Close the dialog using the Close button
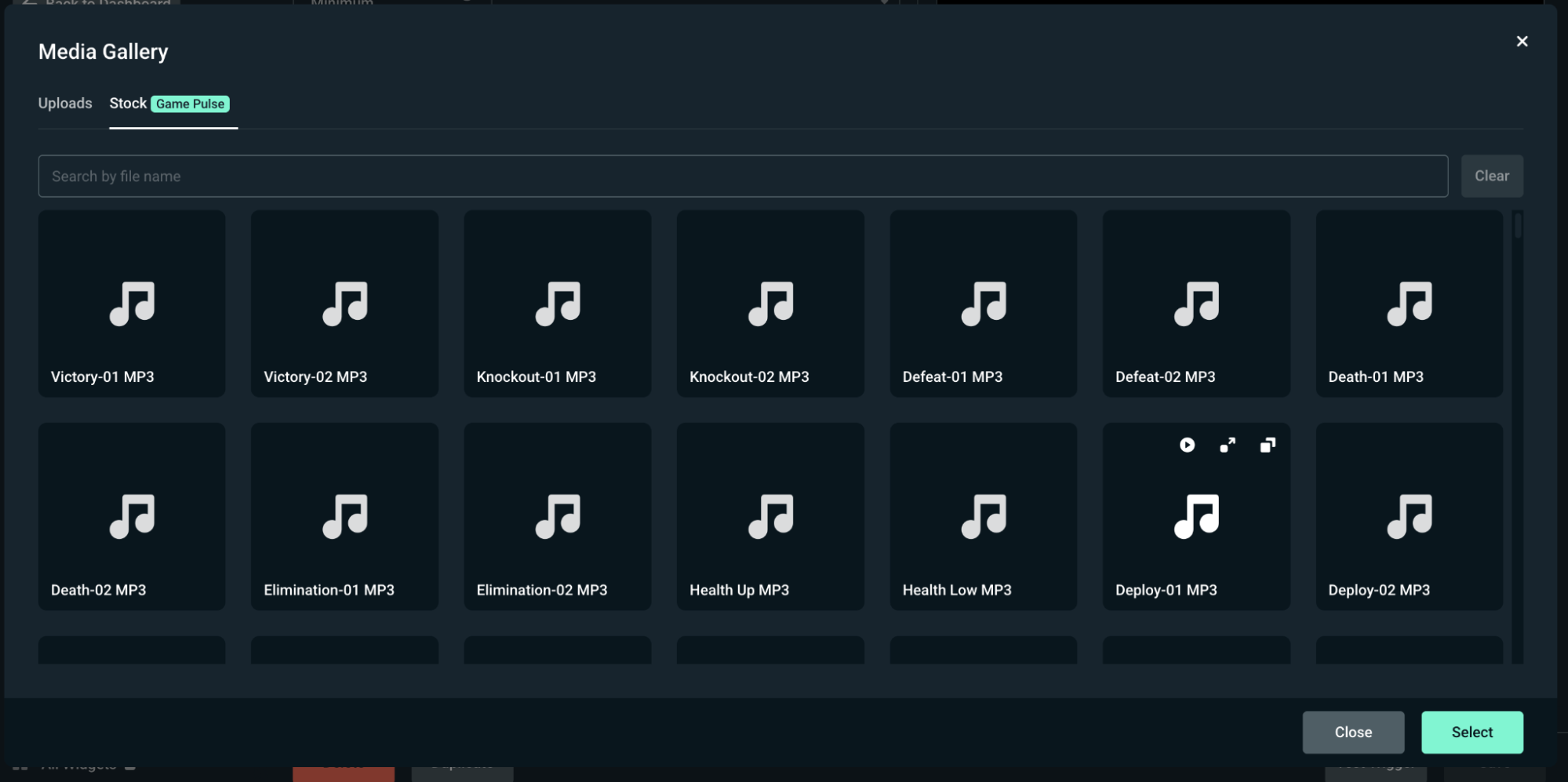 (x=1352, y=732)
